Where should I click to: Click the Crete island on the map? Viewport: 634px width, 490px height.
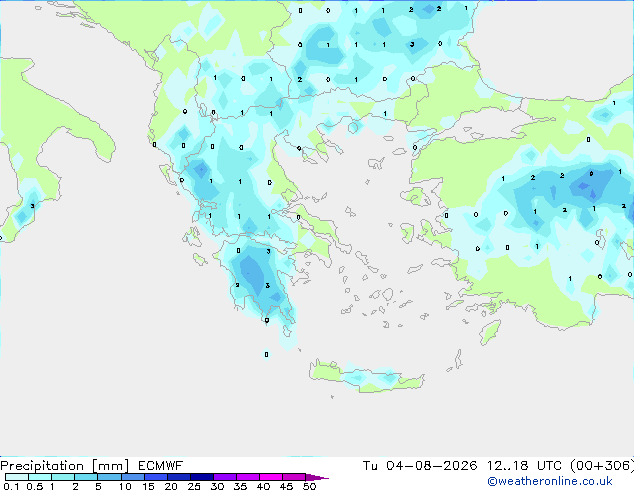tap(366, 377)
